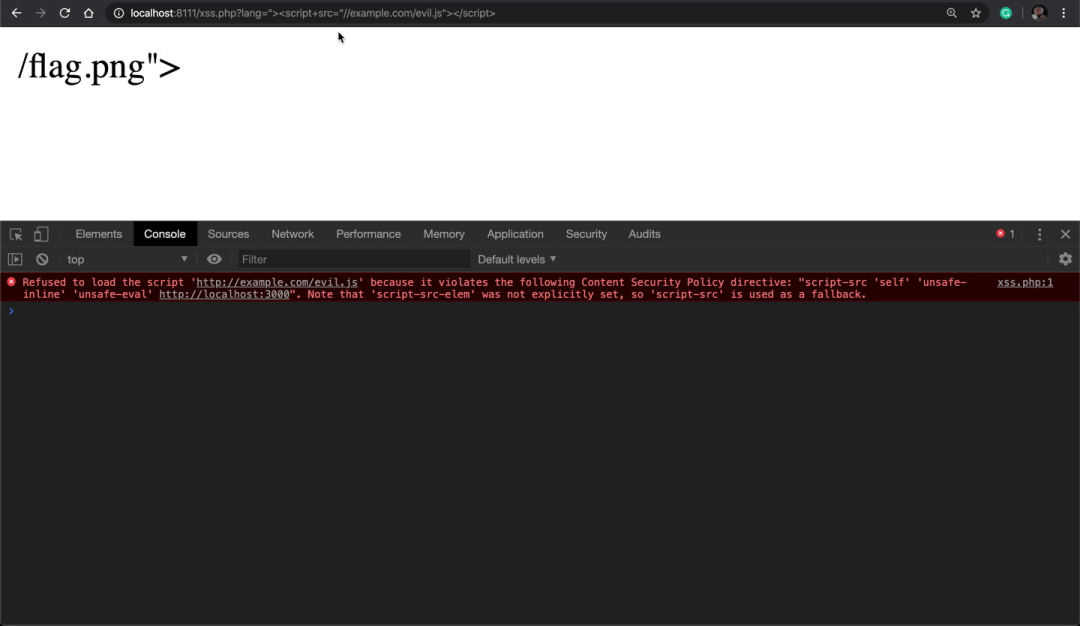Open the user profile avatar

(x=1039, y=13)
